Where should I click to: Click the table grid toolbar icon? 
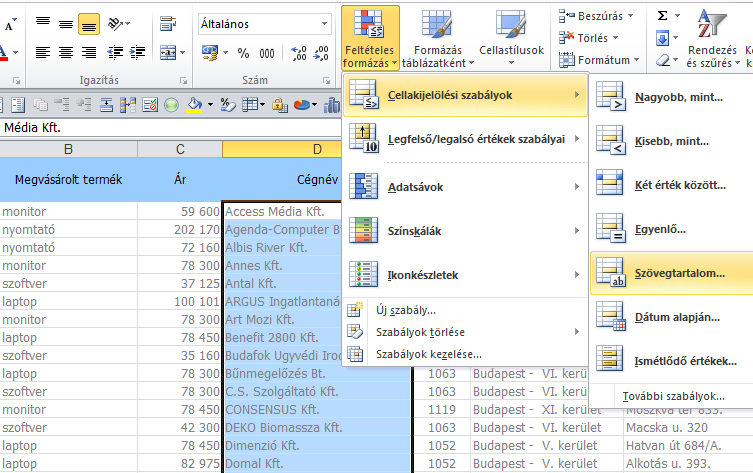point(250,105)
